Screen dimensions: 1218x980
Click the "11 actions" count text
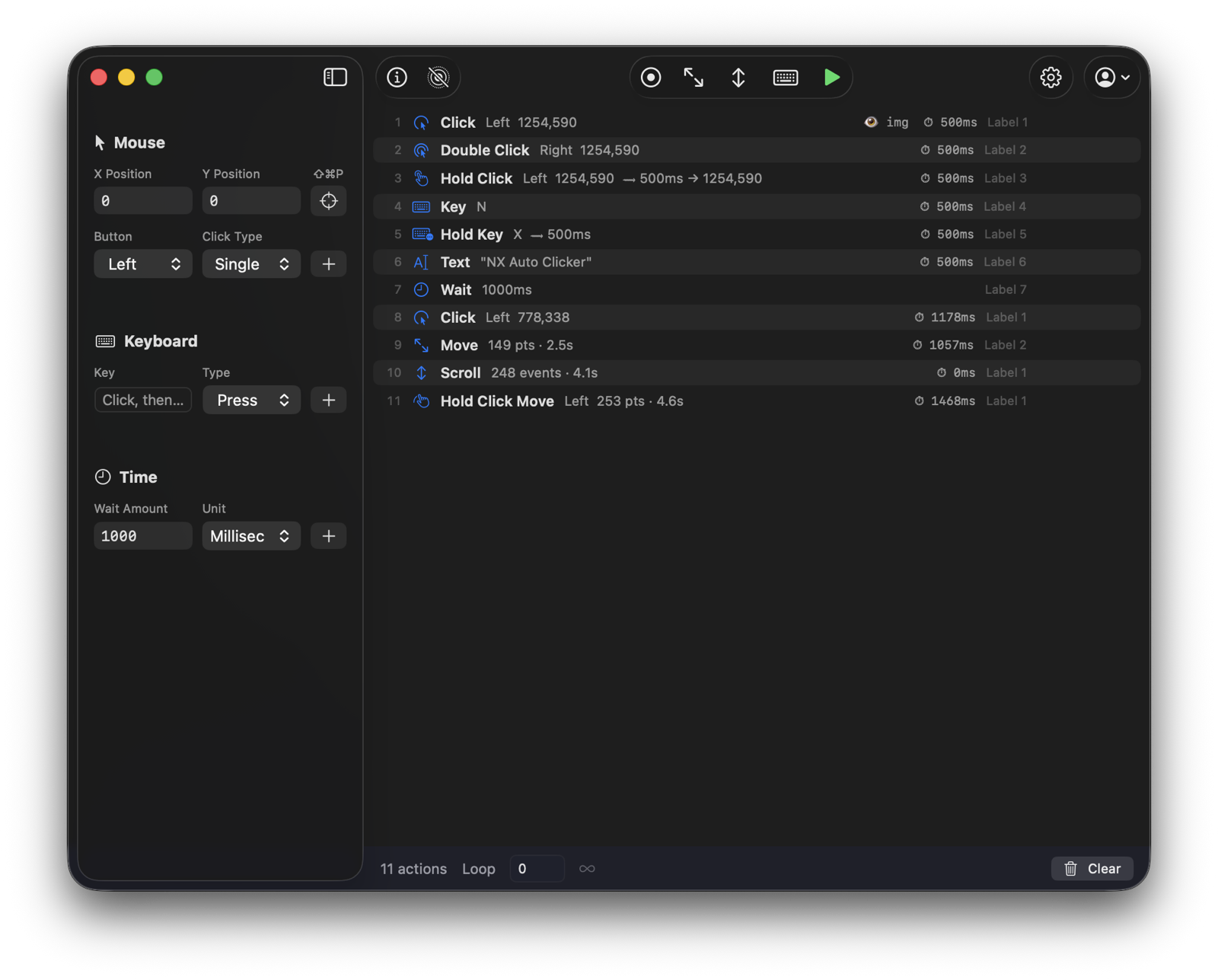pos(413,868)
